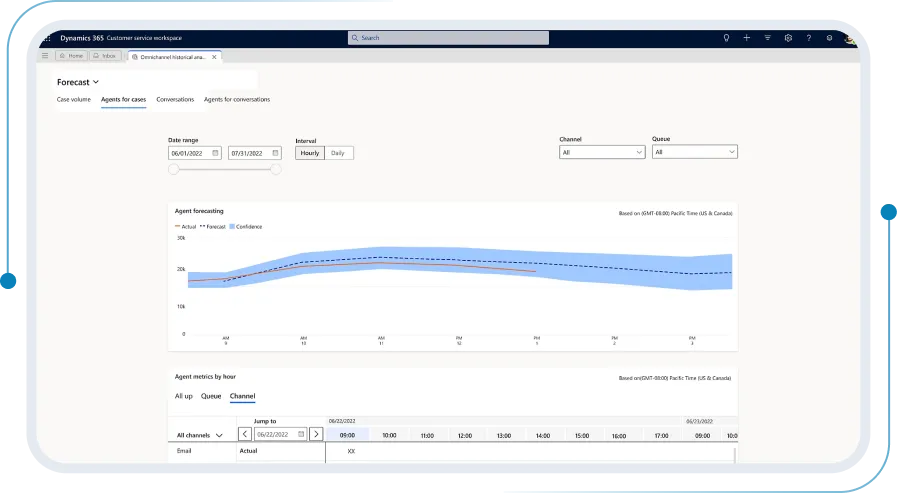
Task: Expand the All channels dropdown
Action: click(200, 435)
